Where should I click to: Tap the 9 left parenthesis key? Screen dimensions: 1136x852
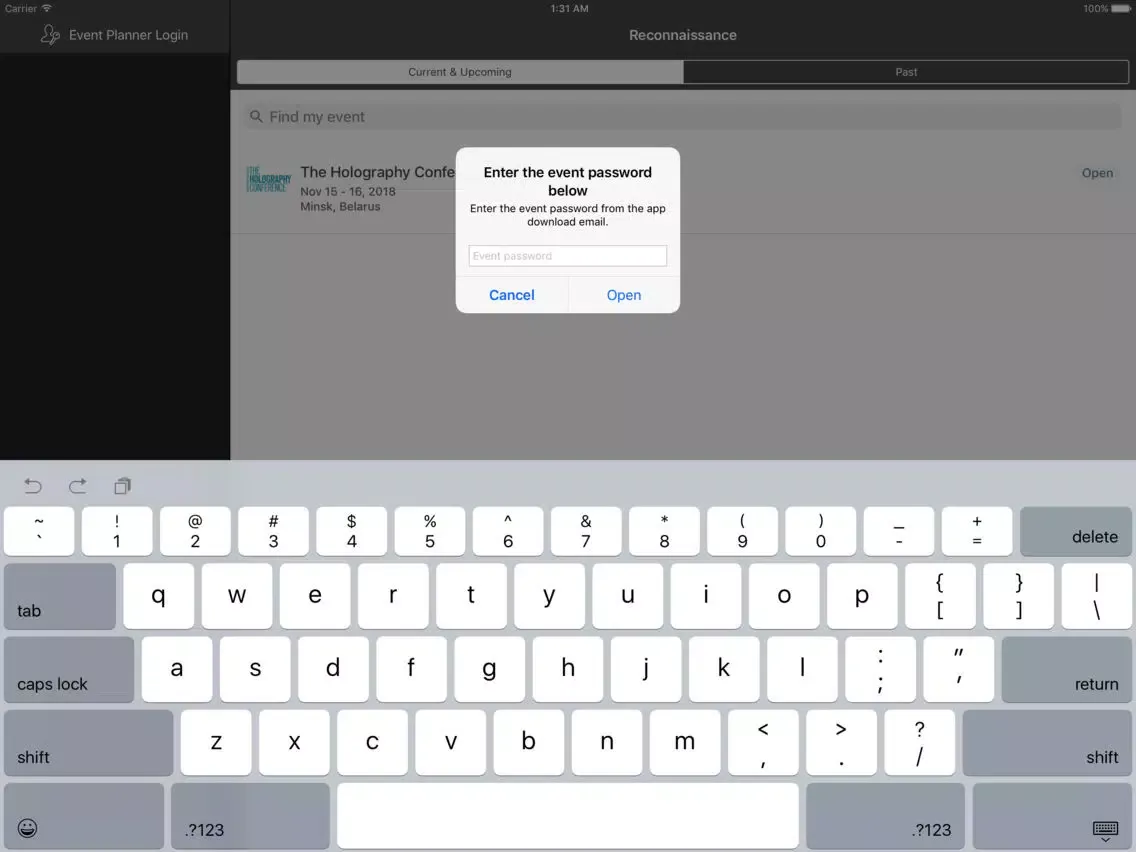pos(743,531)
